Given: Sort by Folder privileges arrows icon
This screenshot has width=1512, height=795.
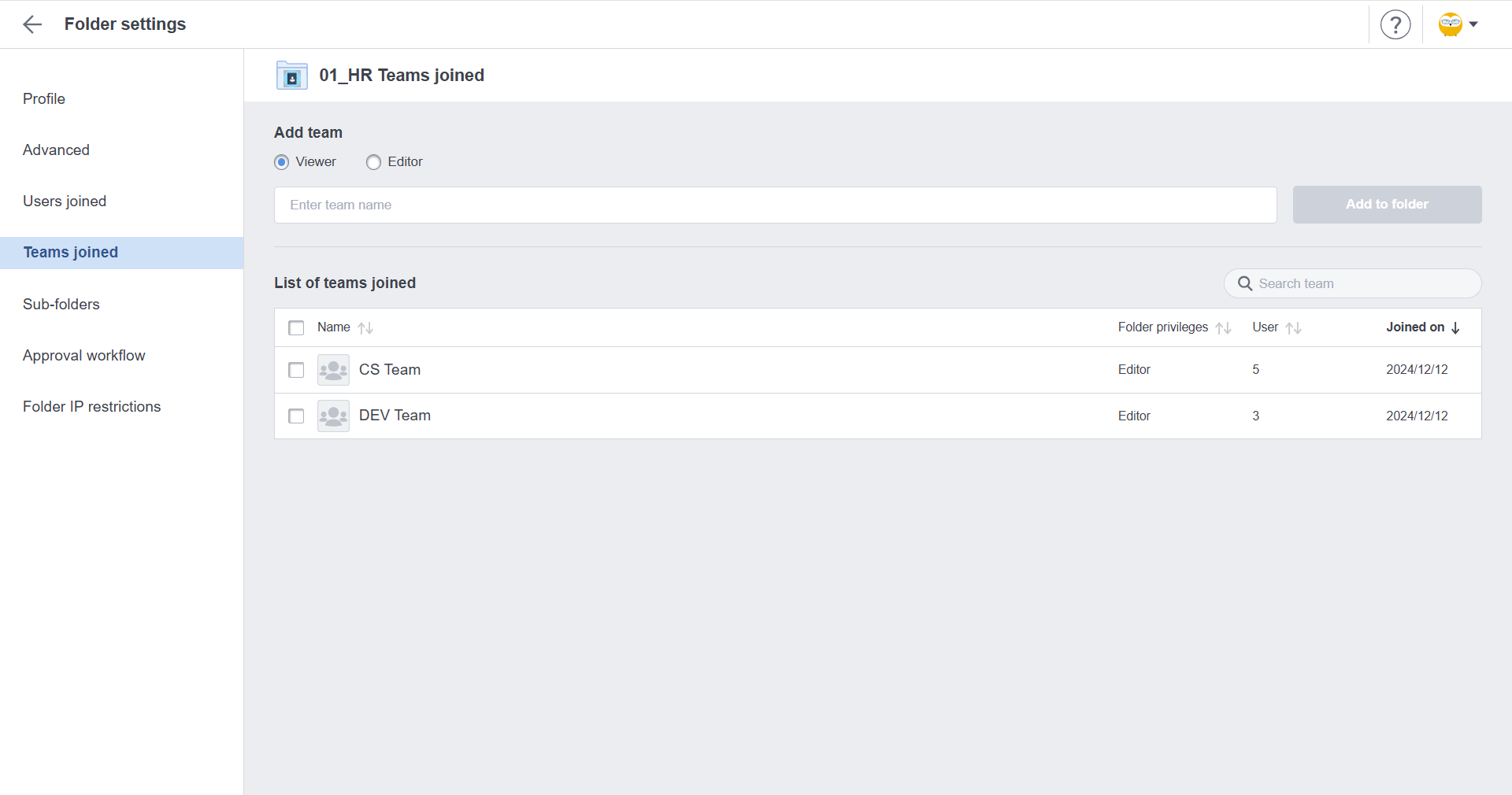Looking at the screenshot, I should click(x=1223, y=328).
